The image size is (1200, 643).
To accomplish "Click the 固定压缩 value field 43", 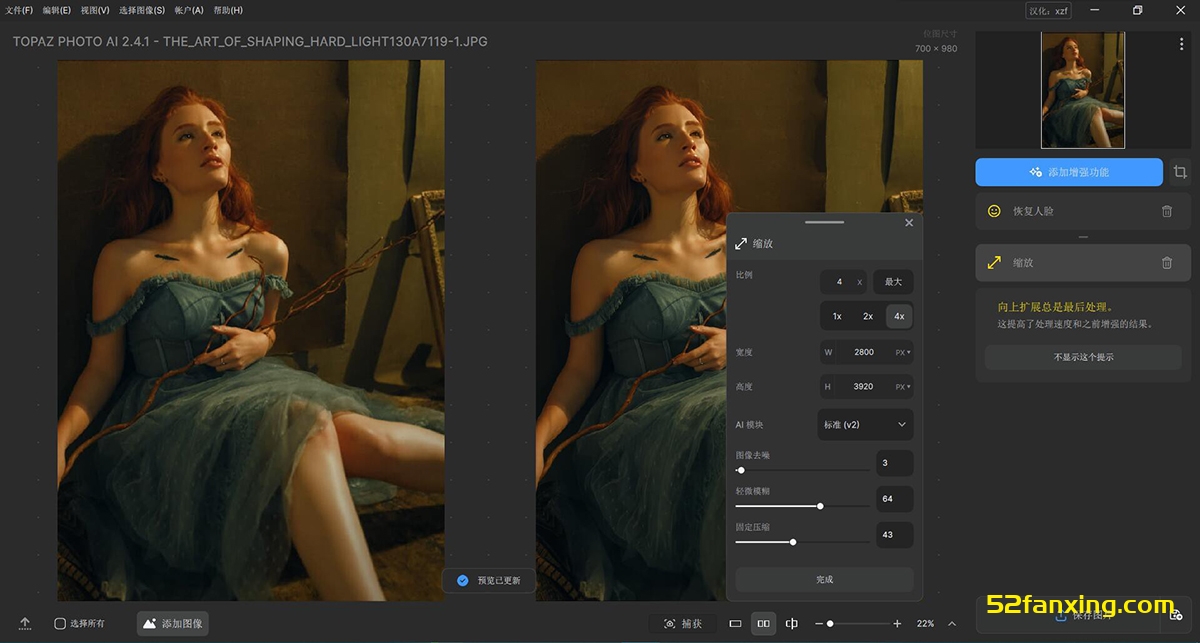I will [895, 534].
